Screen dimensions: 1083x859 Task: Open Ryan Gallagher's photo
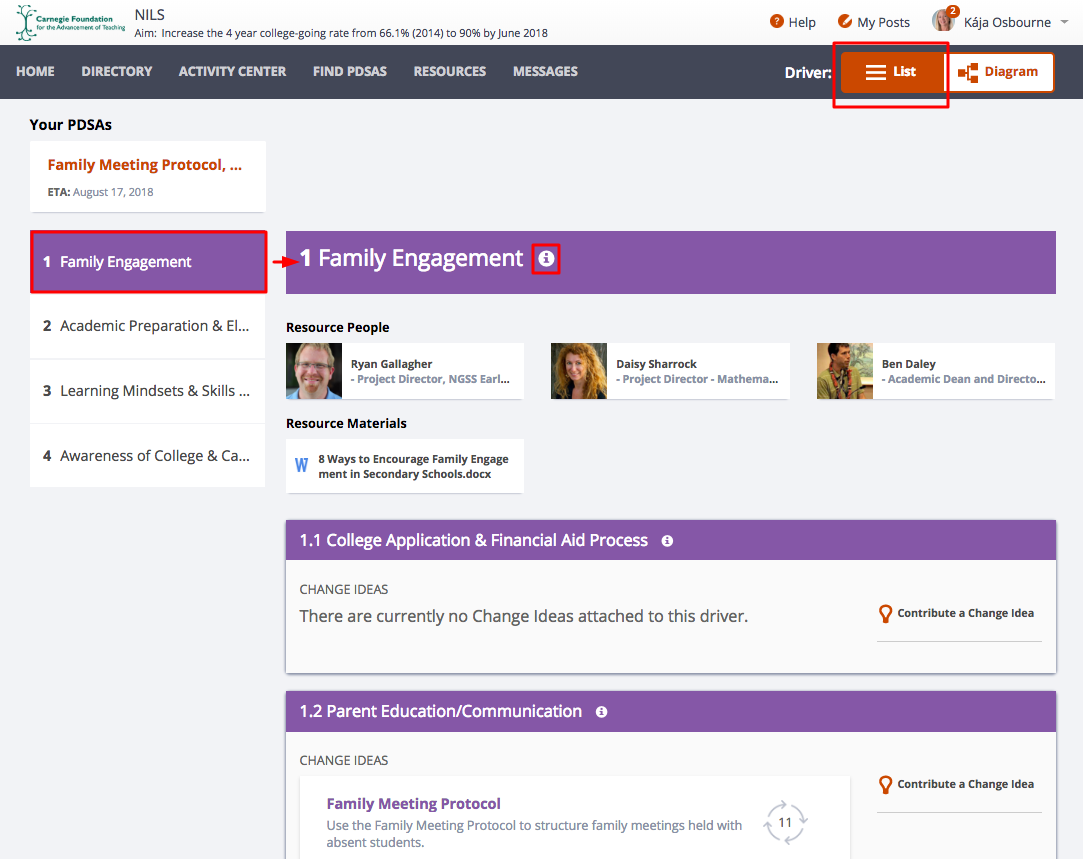click(x=314, y=371)
